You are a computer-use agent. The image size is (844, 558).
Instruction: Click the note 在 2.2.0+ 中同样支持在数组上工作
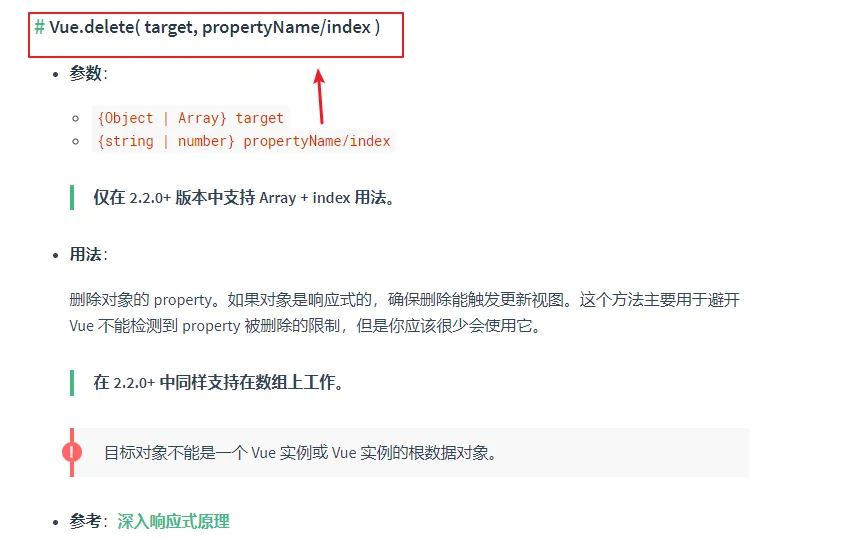point(219,382)
